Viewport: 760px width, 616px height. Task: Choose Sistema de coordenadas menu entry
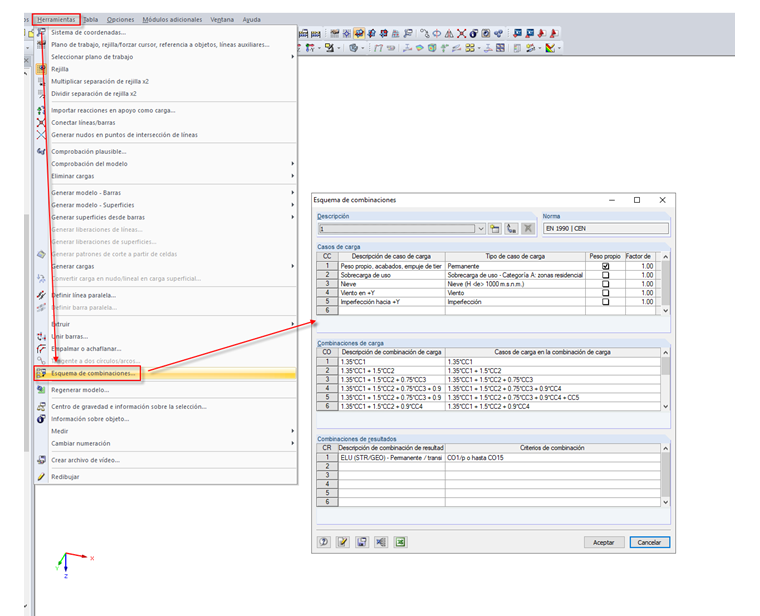tap(88, 32)
